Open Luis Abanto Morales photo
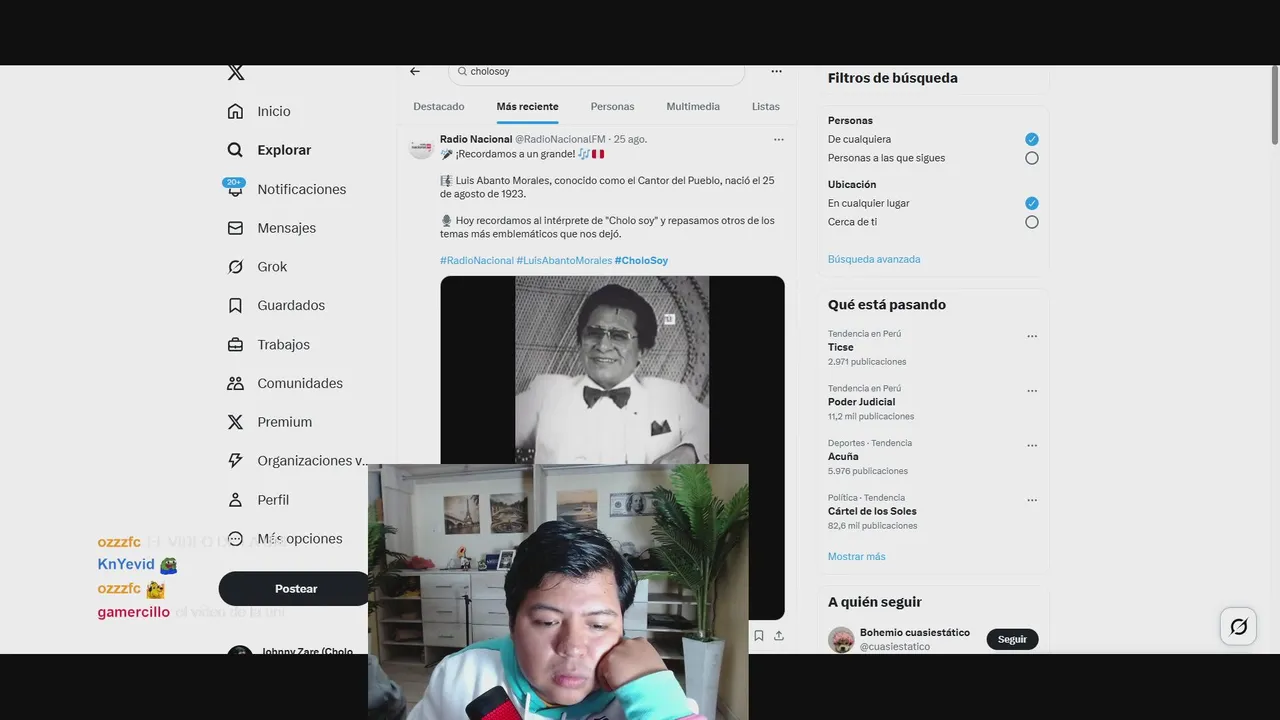The image size is (1280, 720). pyautogui.click(x=612, y=370)
